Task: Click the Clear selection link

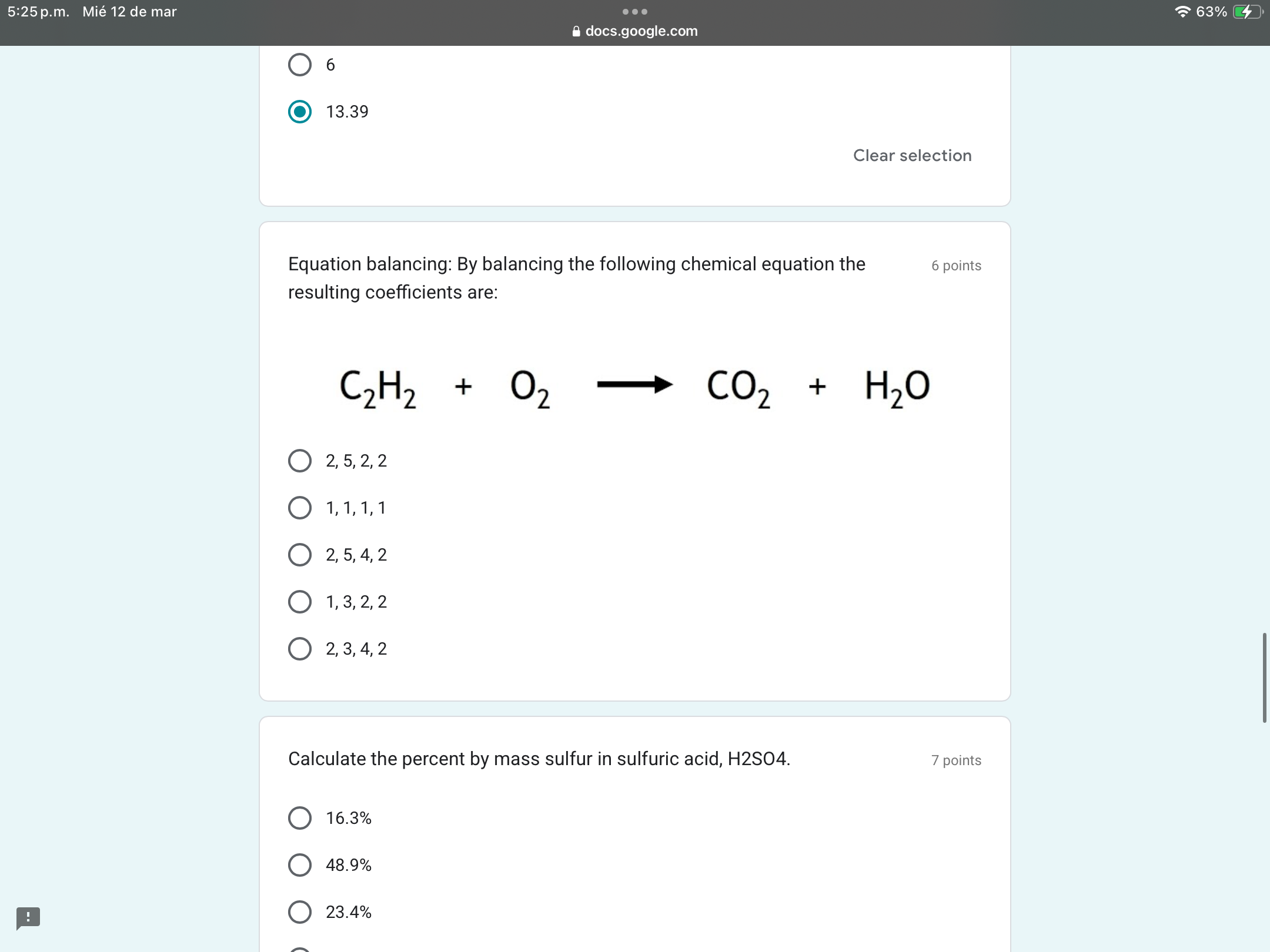Action: [912, 155]
